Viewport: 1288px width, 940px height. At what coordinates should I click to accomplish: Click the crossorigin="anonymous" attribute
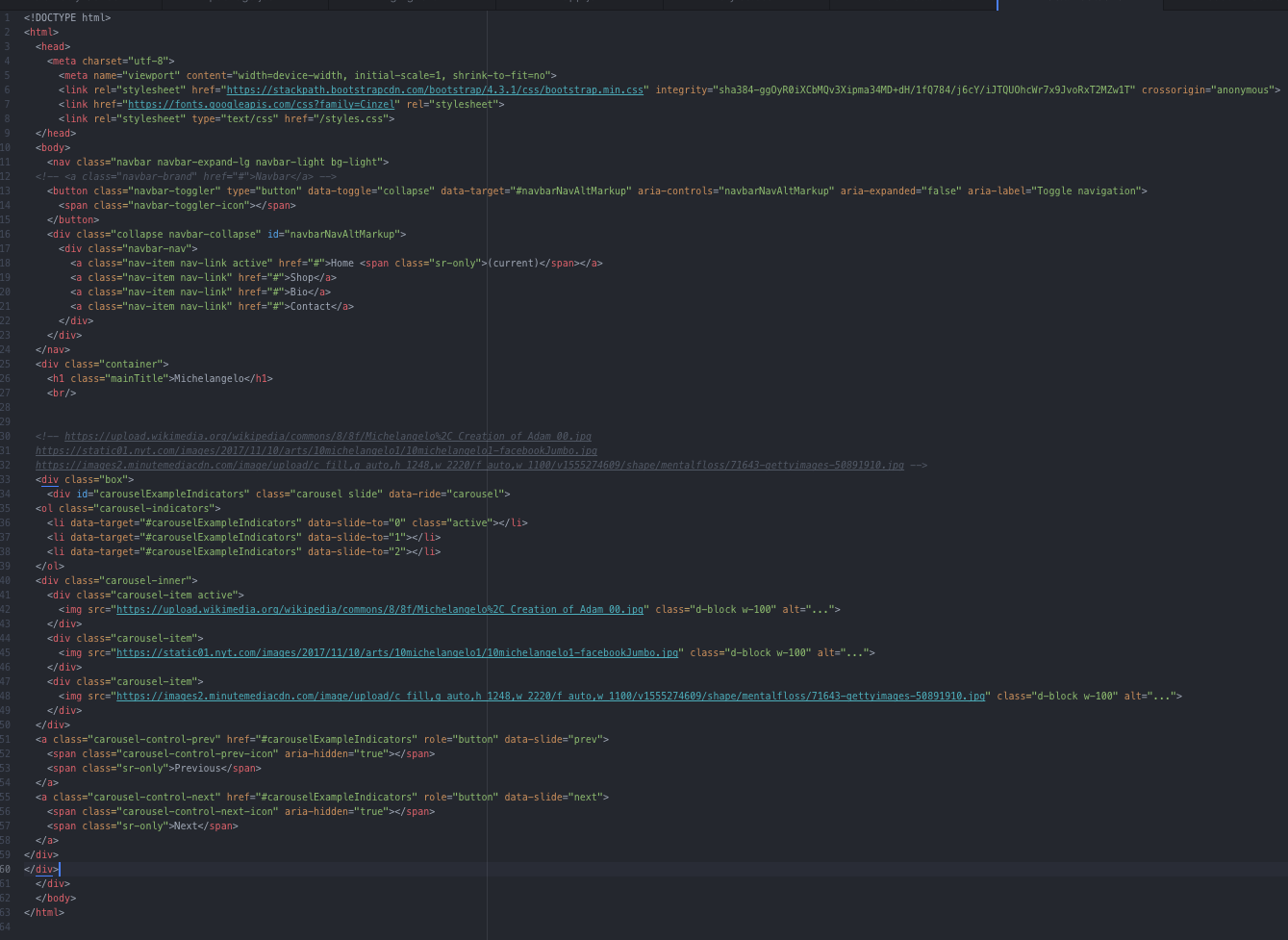tap(1206, 89)
